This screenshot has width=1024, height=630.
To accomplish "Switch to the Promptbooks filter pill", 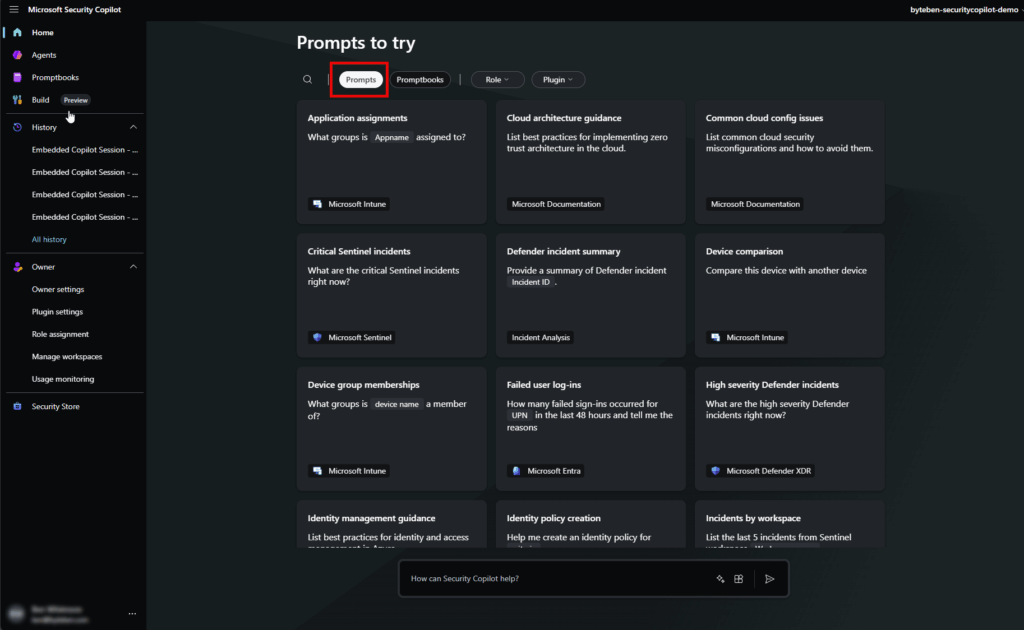I will 420,79.
